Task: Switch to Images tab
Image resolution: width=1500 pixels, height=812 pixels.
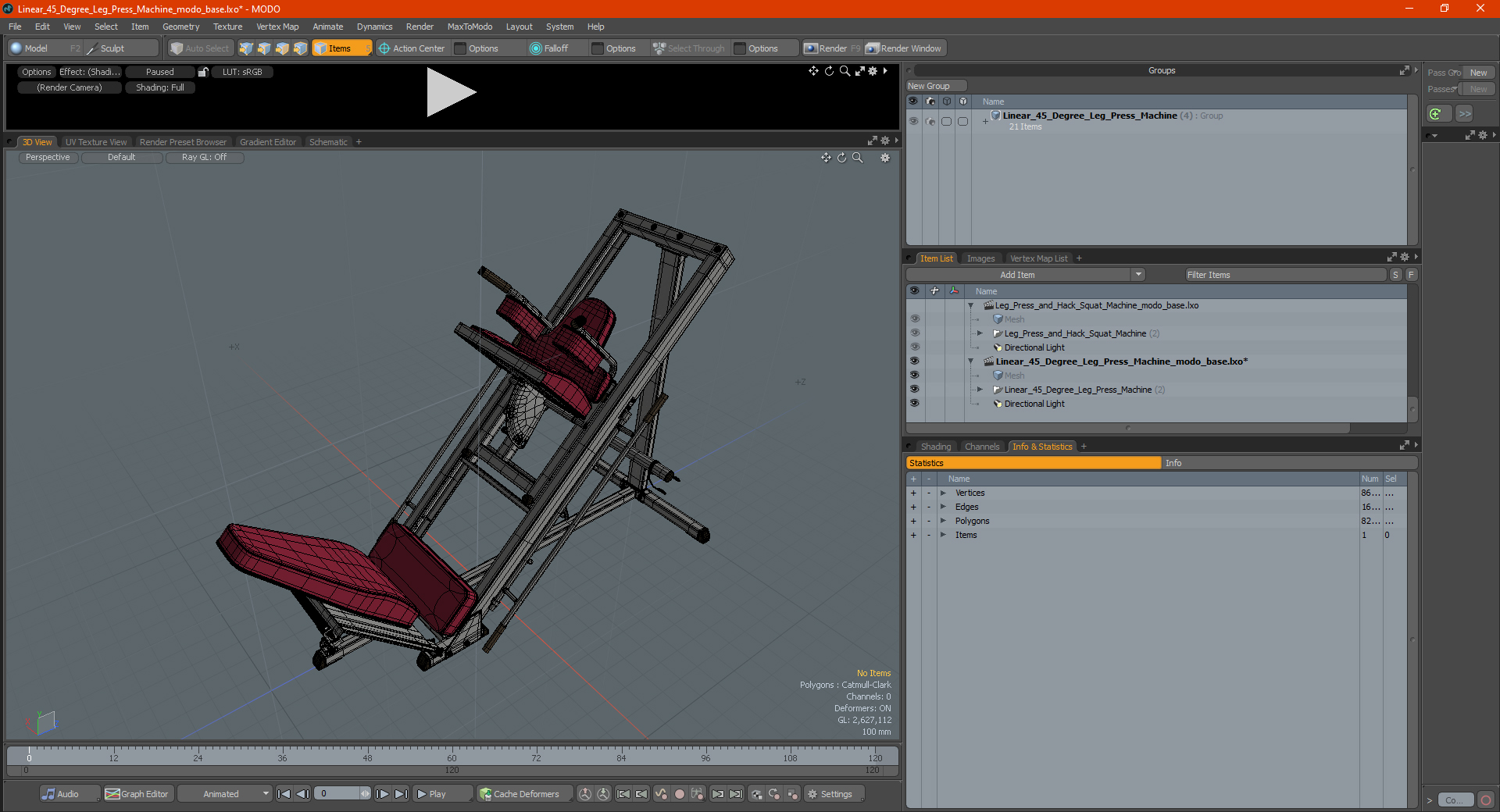Action: pos(980,258)
